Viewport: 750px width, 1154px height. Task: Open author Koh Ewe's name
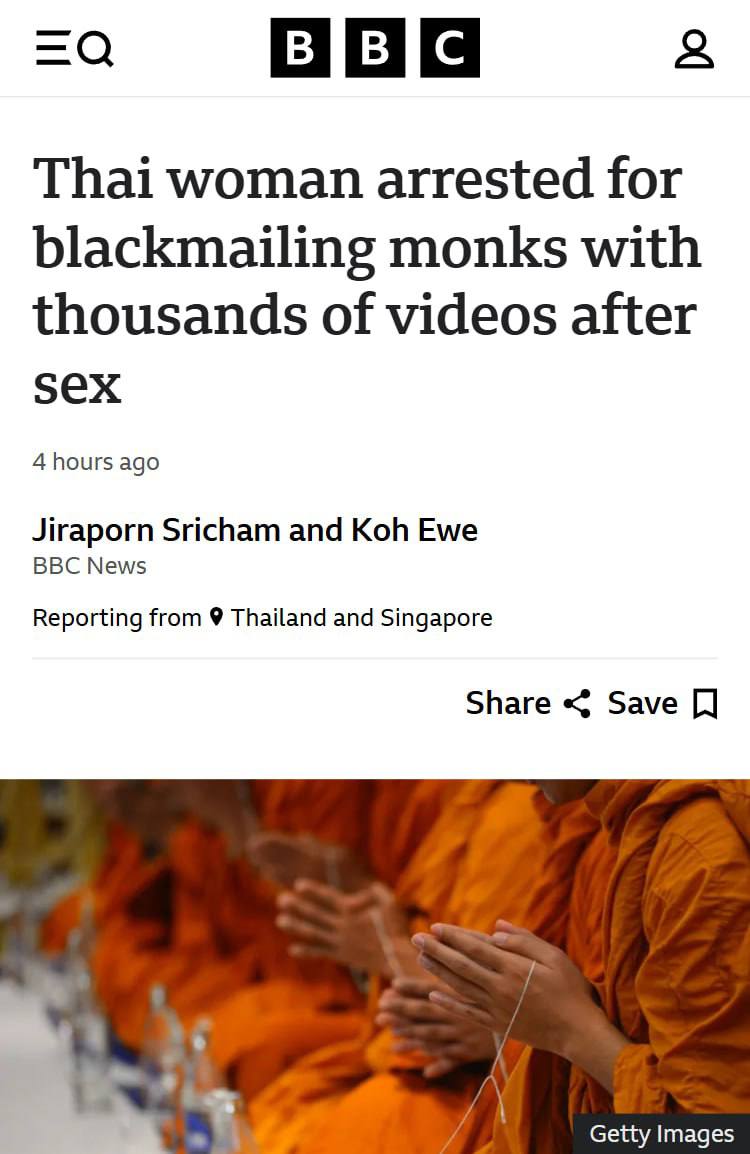(x=414, y=530)
